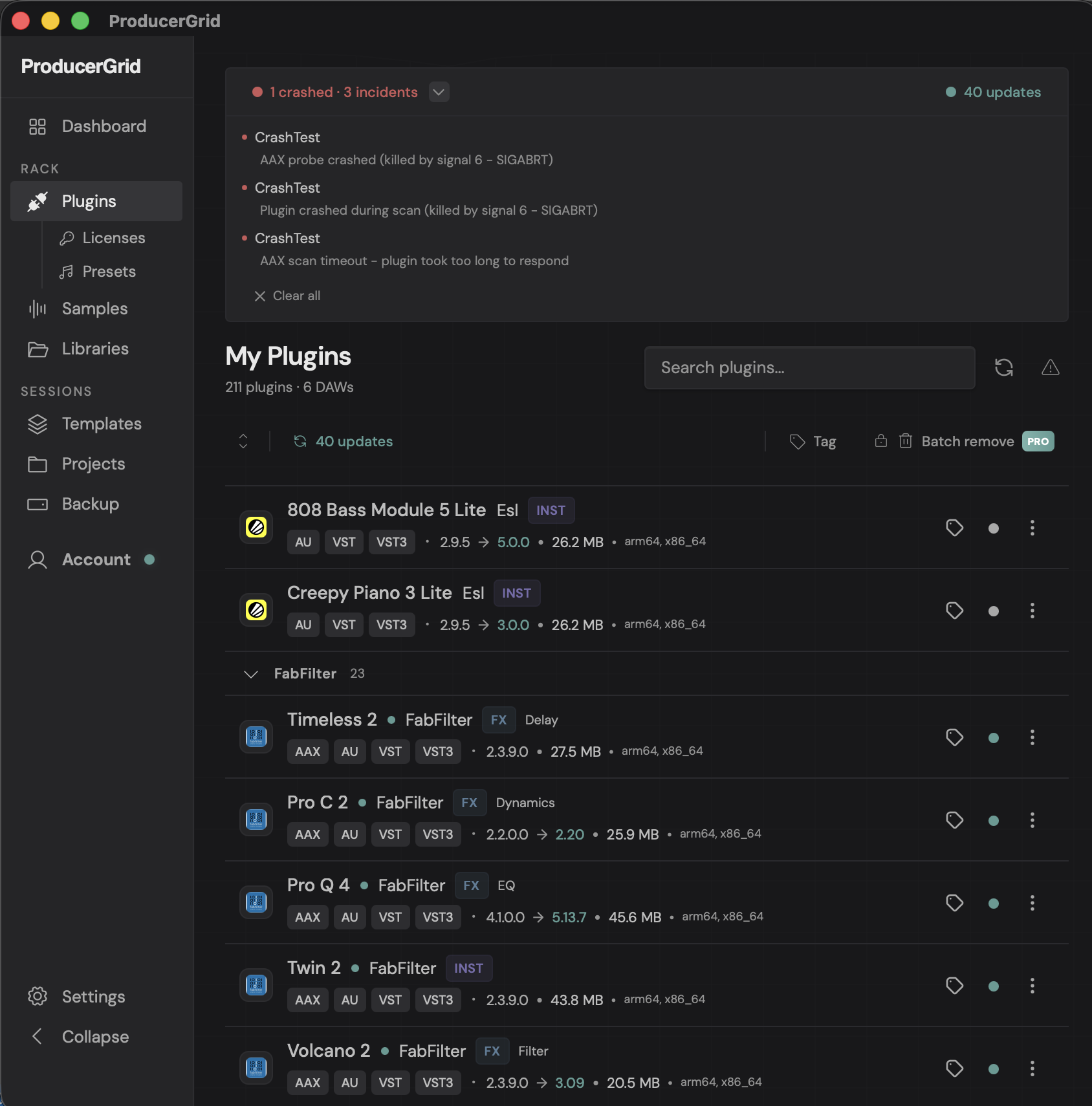
Task: Click the Volcano 2 plugin icon
Action: tap(256, 1068)
